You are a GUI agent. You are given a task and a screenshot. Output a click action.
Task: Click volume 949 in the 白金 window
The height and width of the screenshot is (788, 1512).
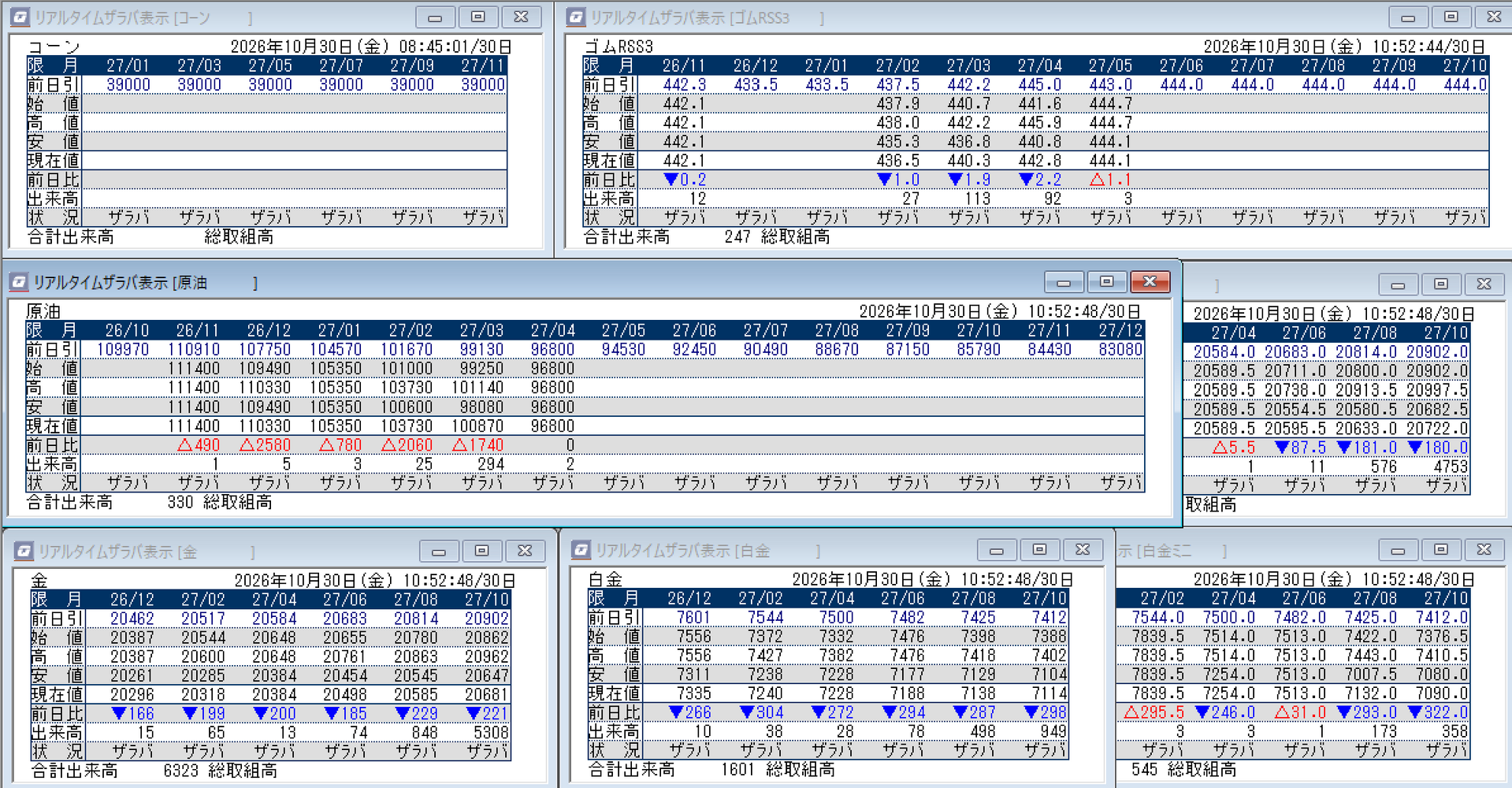coord(1053,731)
